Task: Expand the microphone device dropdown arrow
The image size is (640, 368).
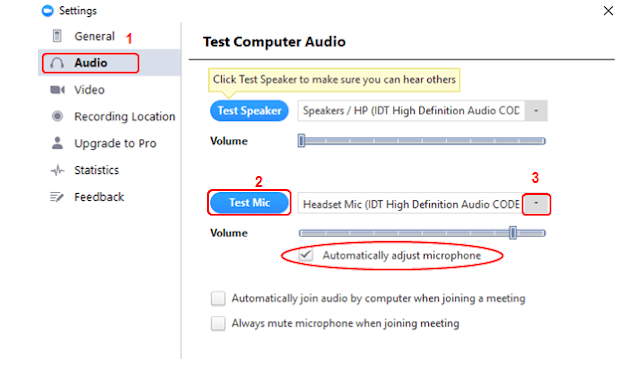Action: (x=536, y=204)
